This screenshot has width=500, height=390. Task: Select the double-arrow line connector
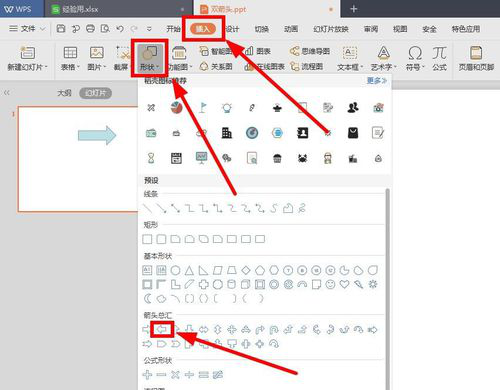(175, 209)
